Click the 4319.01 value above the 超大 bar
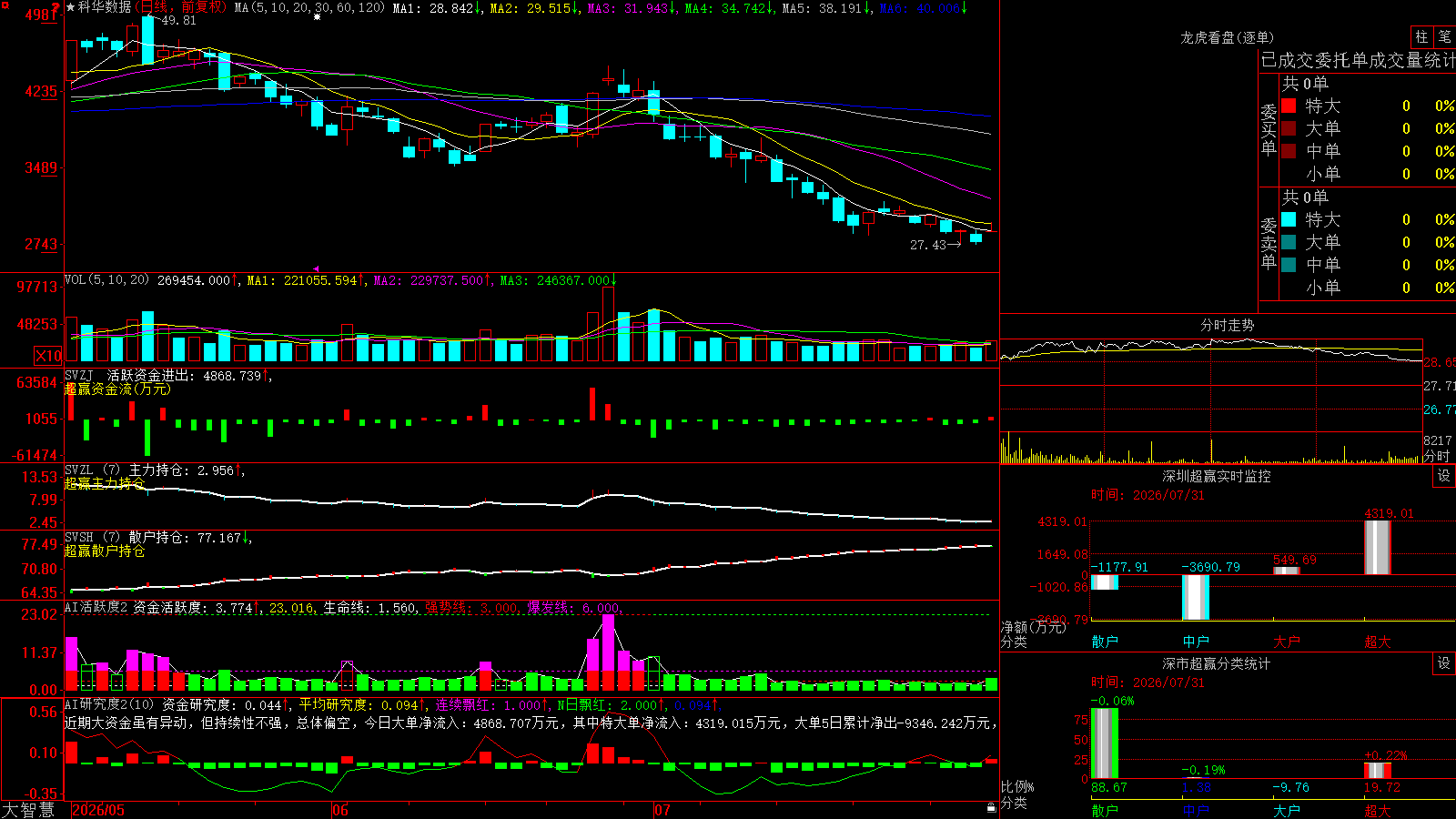Viewport: 1456px width, 819px height. [x=1390, y=513]
